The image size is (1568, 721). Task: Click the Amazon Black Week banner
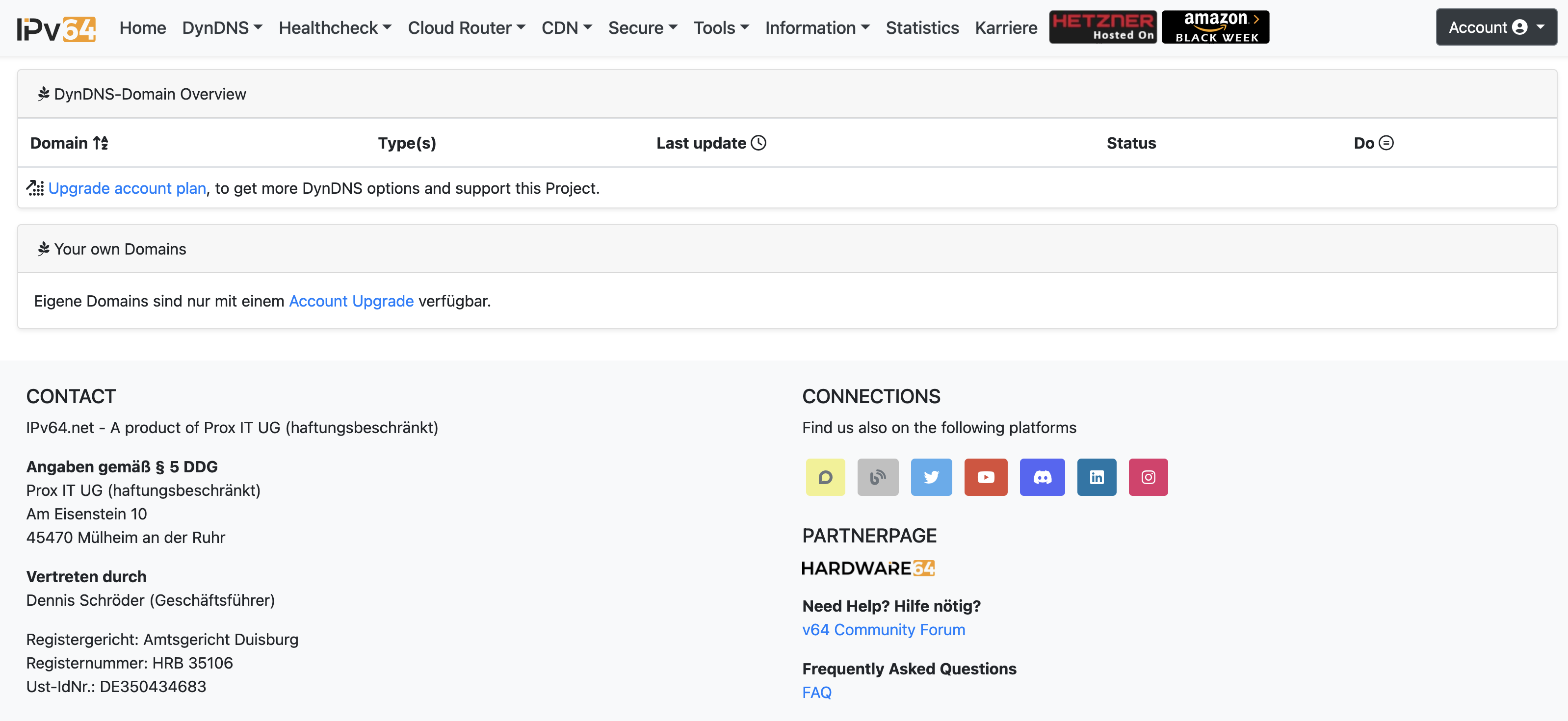point(1215,27)
